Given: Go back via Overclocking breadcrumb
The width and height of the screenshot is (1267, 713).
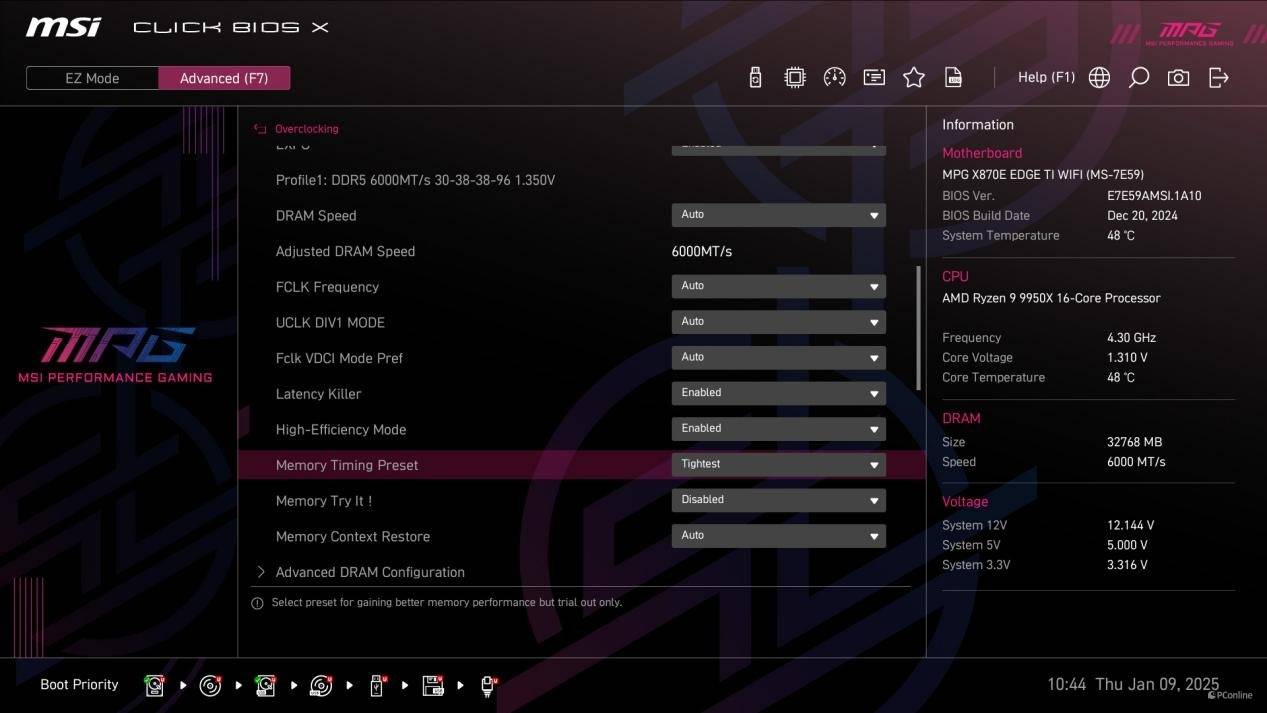Looking at the screenshot, I should click(x=305, y=129).
